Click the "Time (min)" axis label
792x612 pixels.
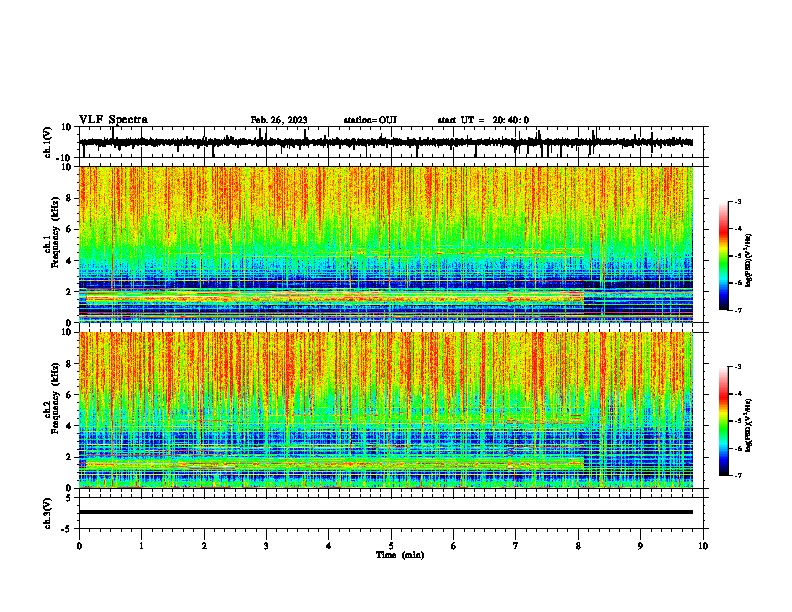tap(400, 555)
